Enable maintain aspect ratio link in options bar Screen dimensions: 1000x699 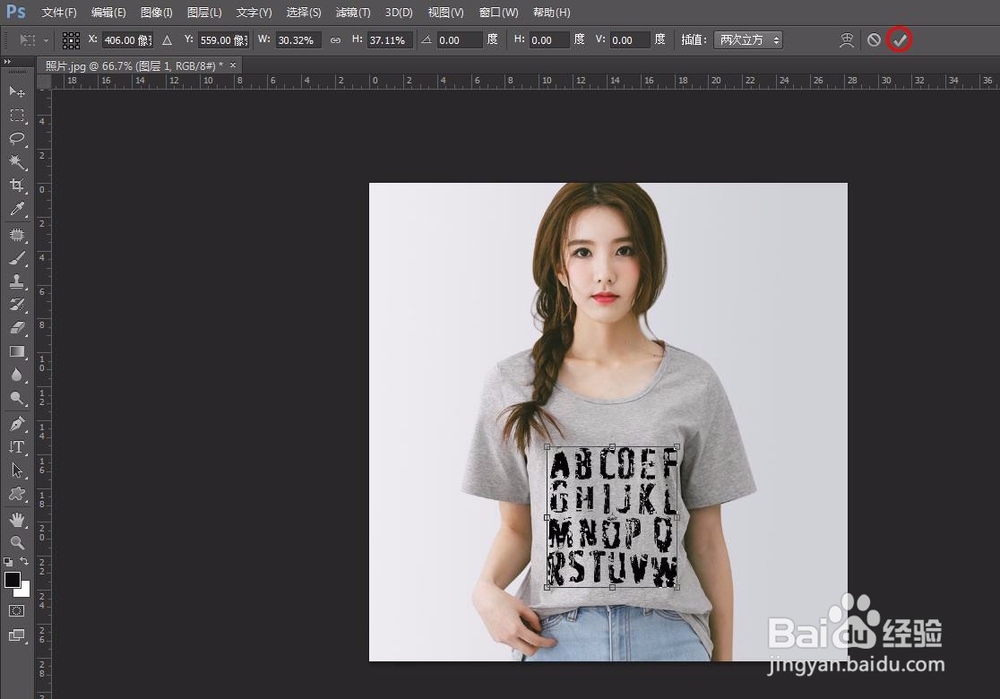click(334, 40)
